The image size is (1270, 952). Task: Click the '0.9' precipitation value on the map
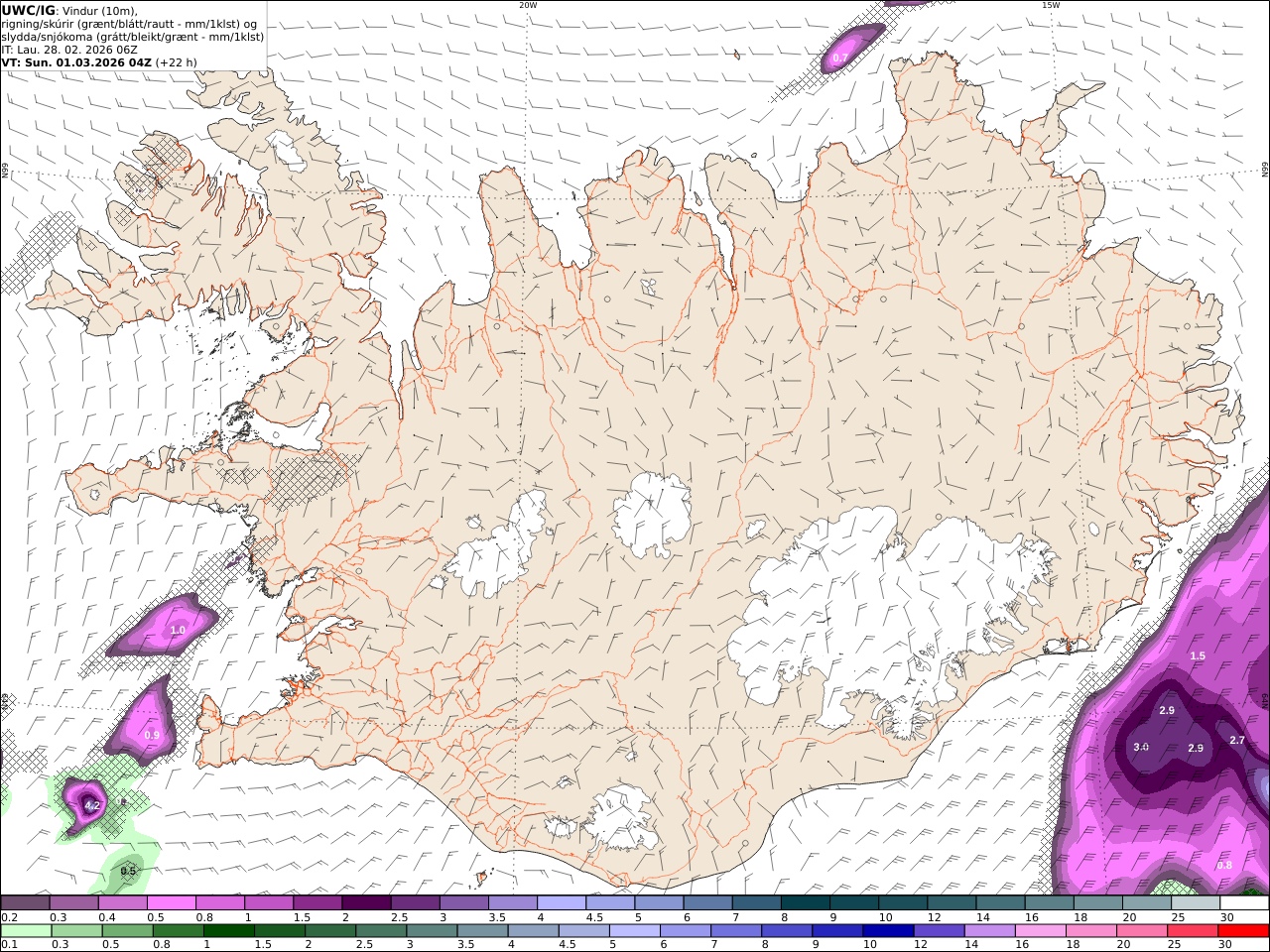click(152, 735)
